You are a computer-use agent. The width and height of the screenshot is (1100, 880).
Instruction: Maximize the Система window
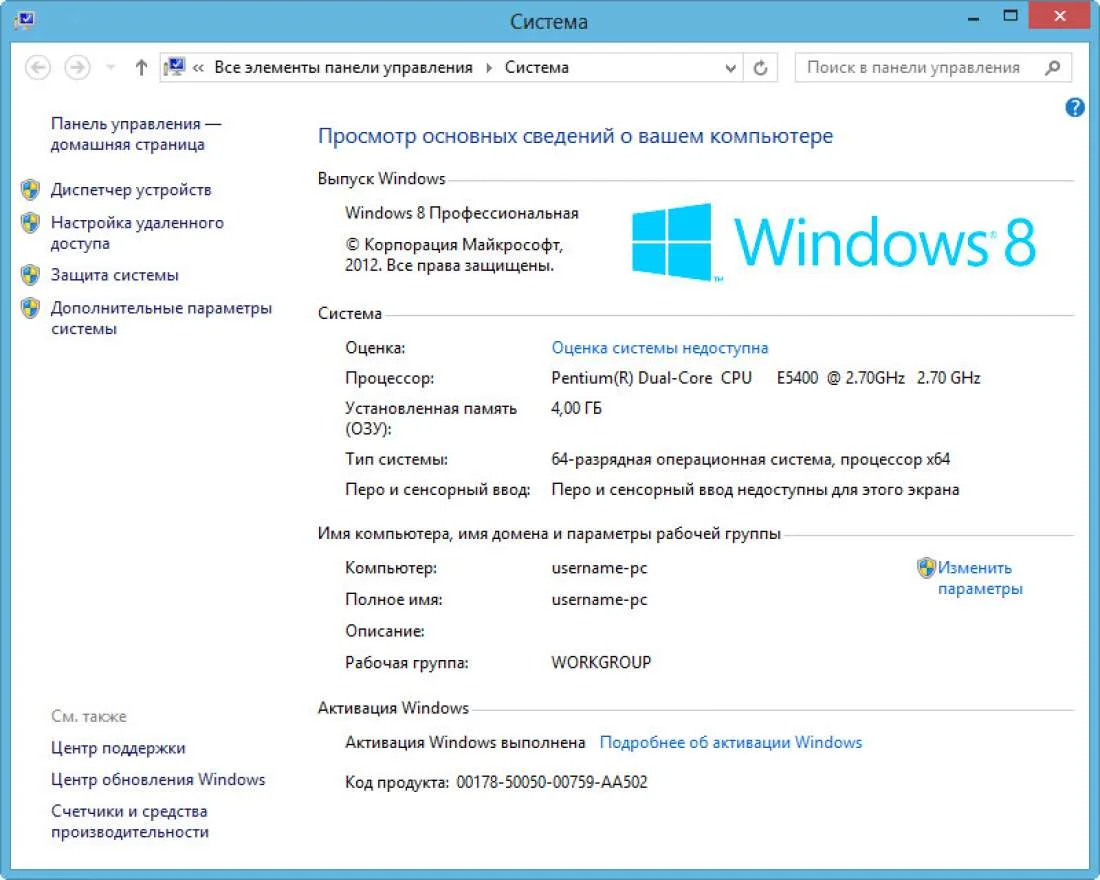point(1010,16)
